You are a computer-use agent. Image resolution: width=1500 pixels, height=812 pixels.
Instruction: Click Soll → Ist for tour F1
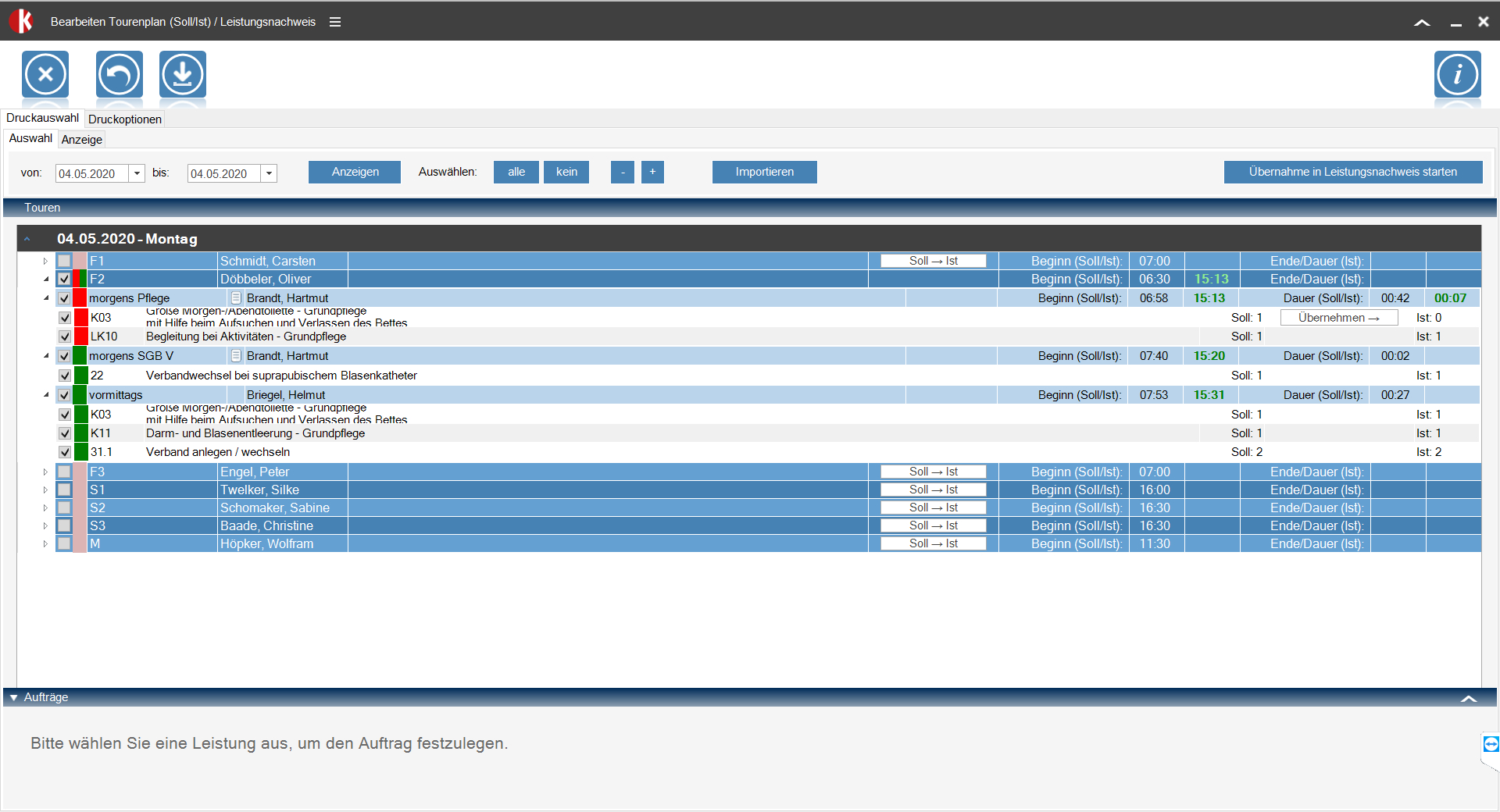[934, 261]
